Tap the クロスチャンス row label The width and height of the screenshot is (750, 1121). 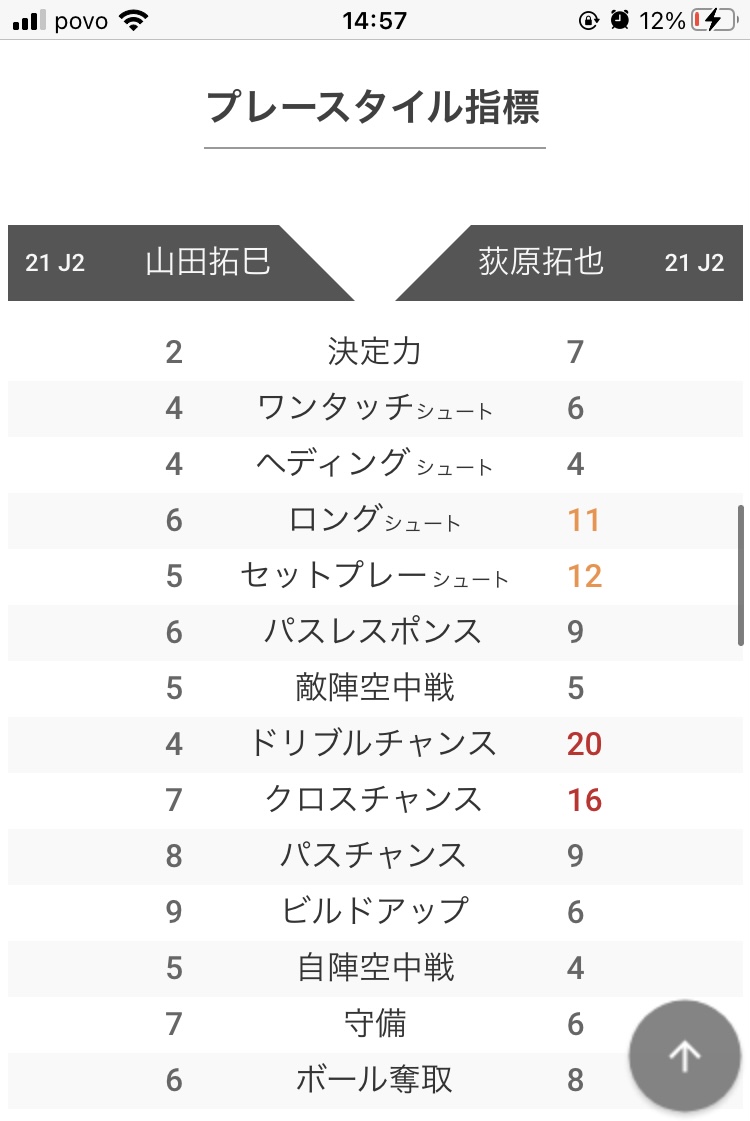click(374, 800)
